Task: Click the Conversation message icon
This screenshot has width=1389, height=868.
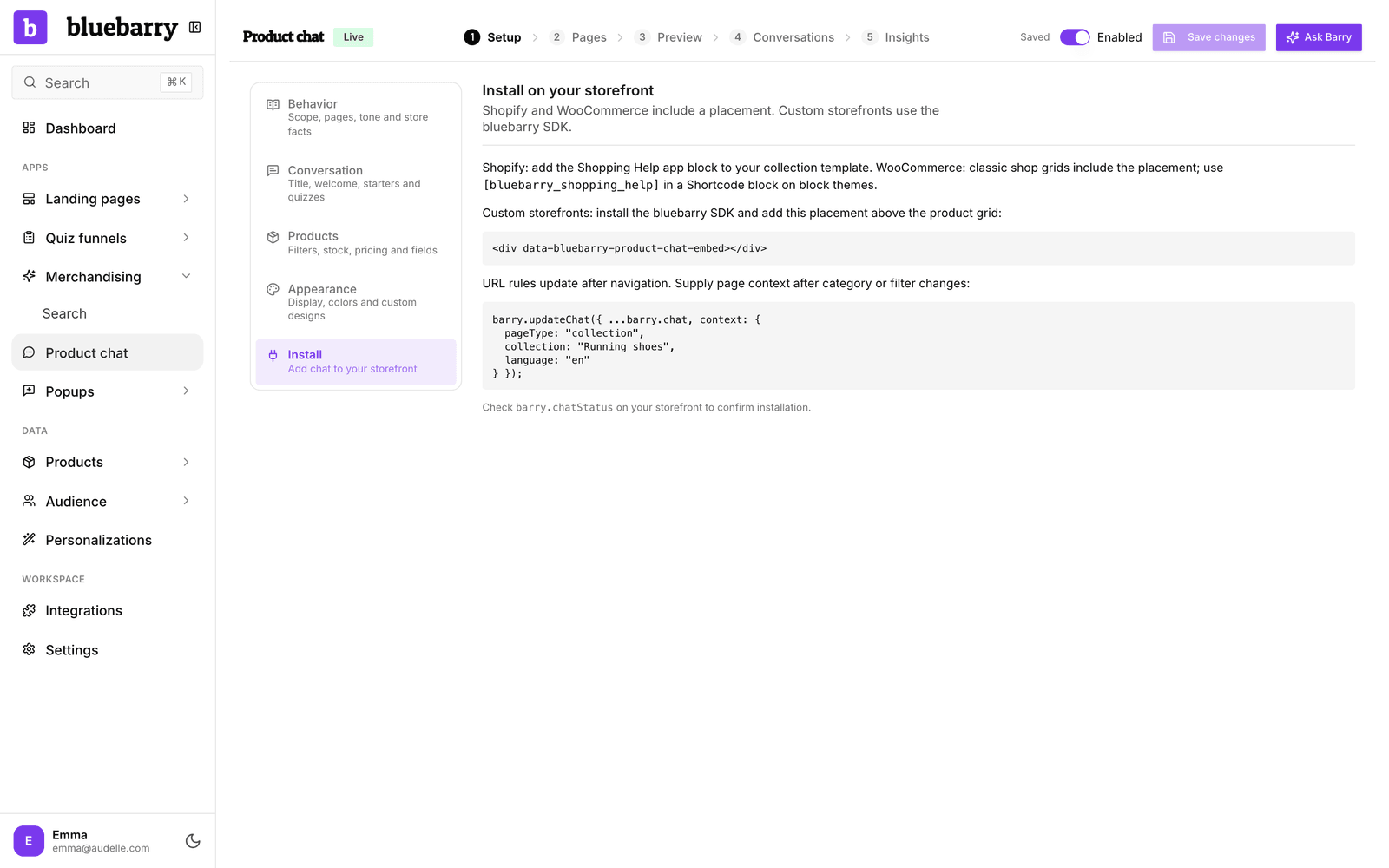Action: (273, 171)
